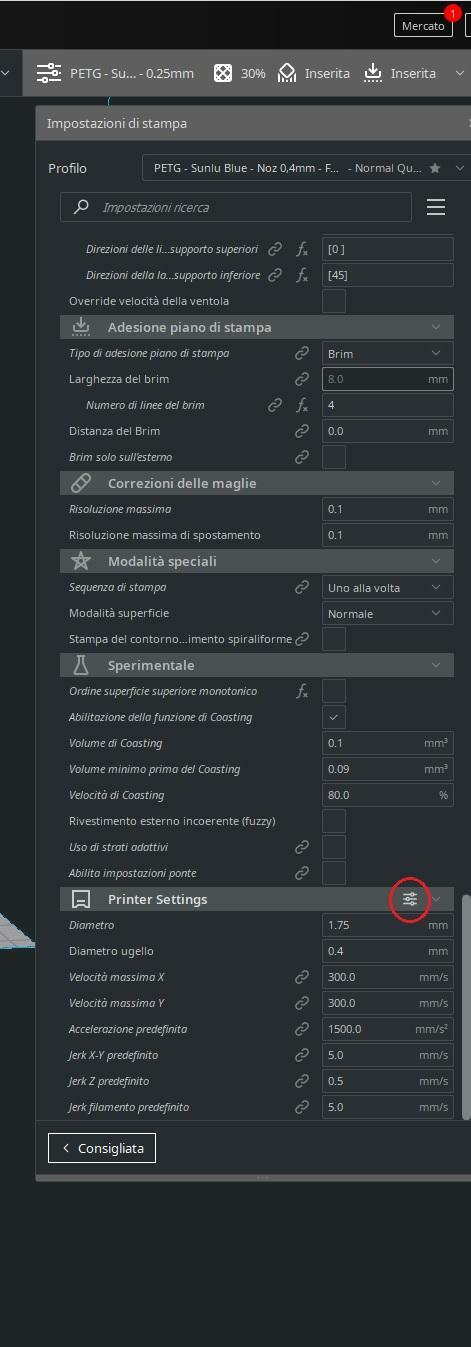Open the Modalità superficie dropdown set to Normale
The image size is (471, 1347).
point(388,613)
